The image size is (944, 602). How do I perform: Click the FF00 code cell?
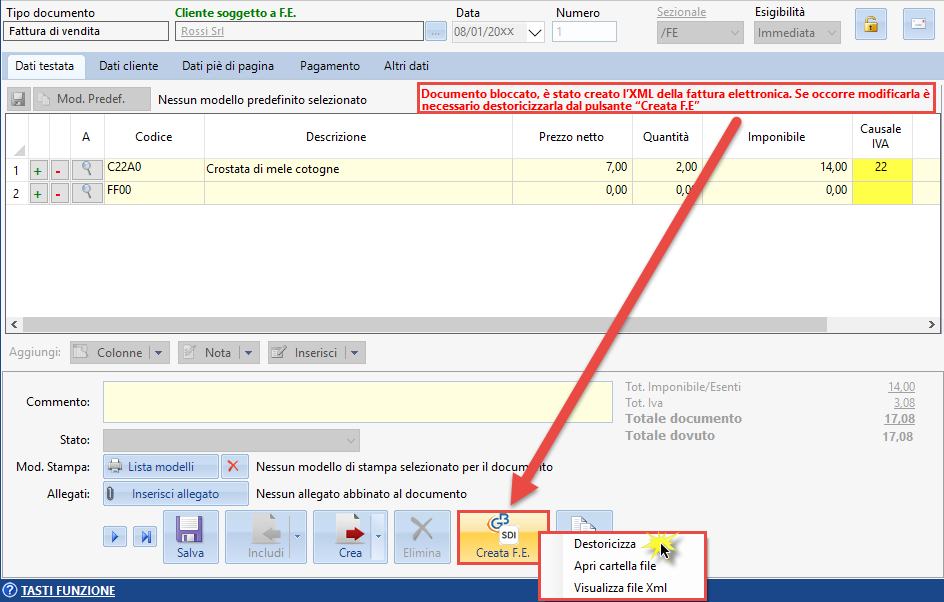(x=155, y=193)
